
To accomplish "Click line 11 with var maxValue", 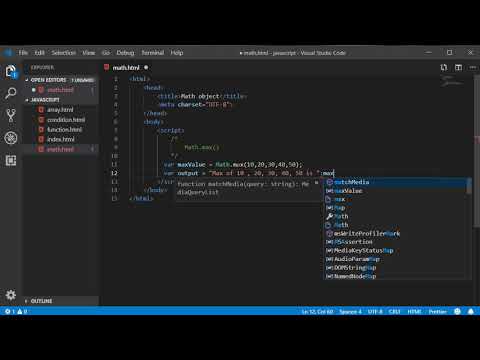I will (233, 165).
